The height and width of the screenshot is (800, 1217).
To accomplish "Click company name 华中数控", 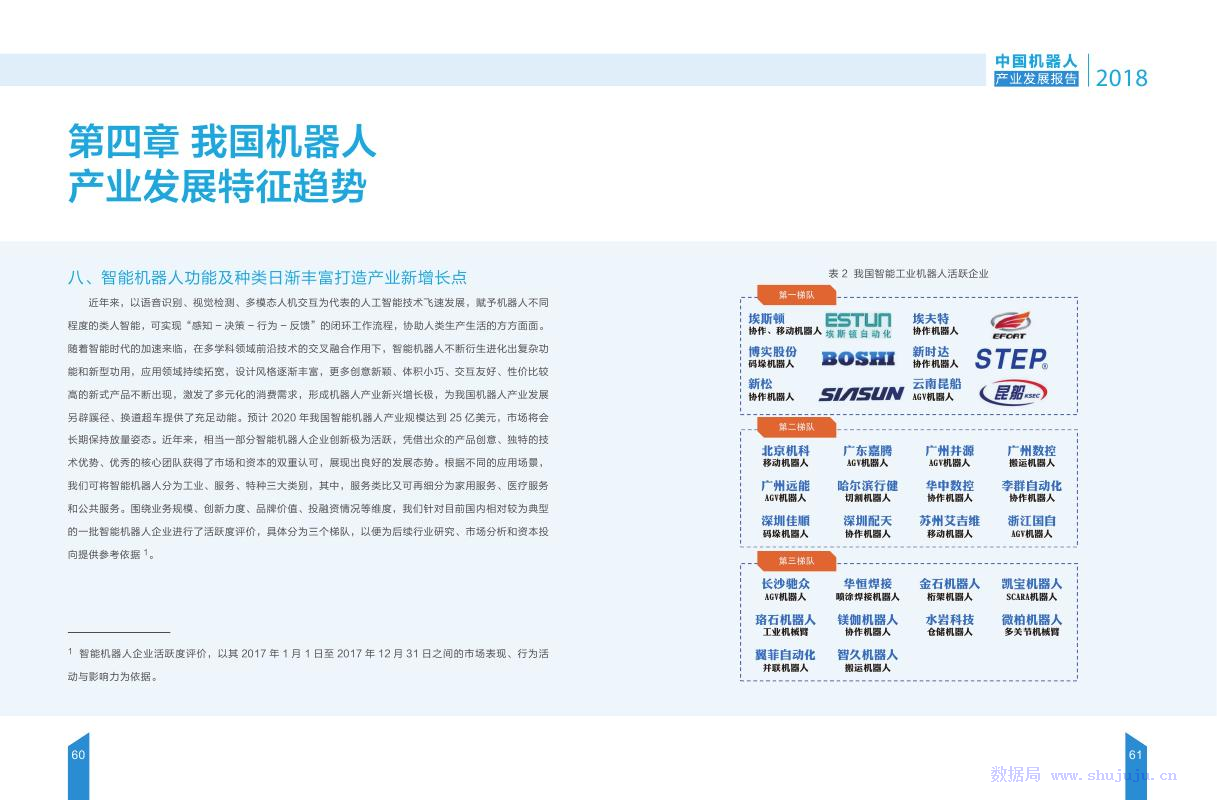I will tap(950, 486).
